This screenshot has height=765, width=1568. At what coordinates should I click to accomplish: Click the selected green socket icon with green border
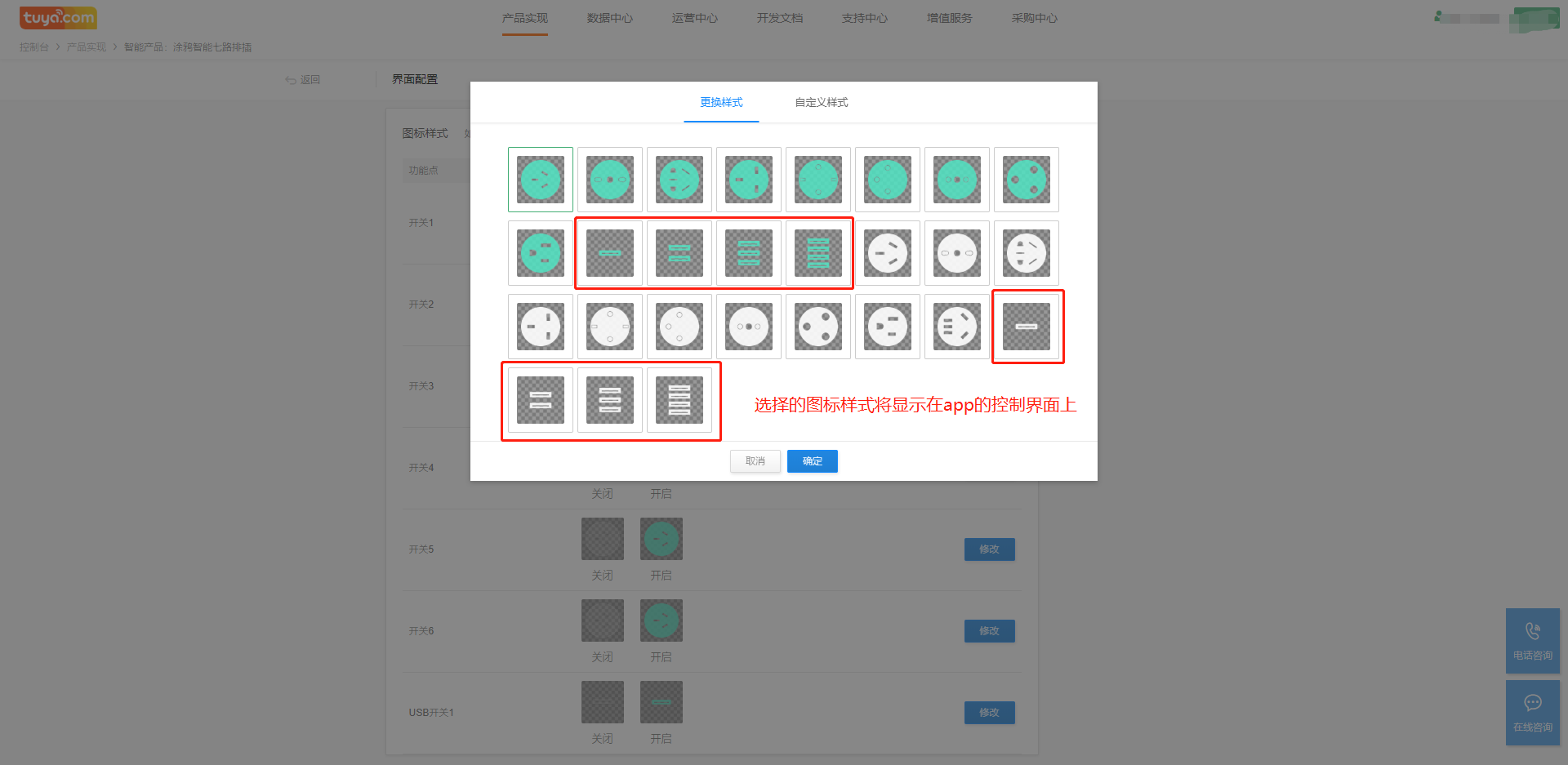(540, 180)
